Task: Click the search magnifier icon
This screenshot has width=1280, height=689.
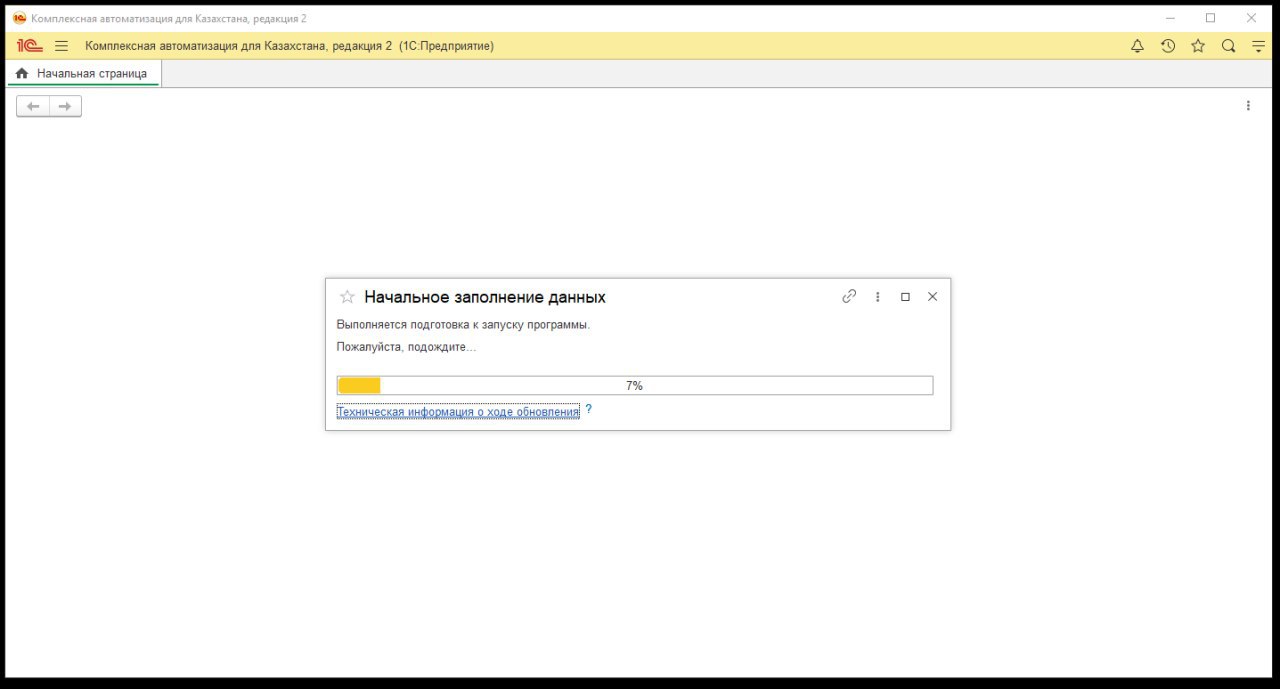Action: (x=1228, y=46)
